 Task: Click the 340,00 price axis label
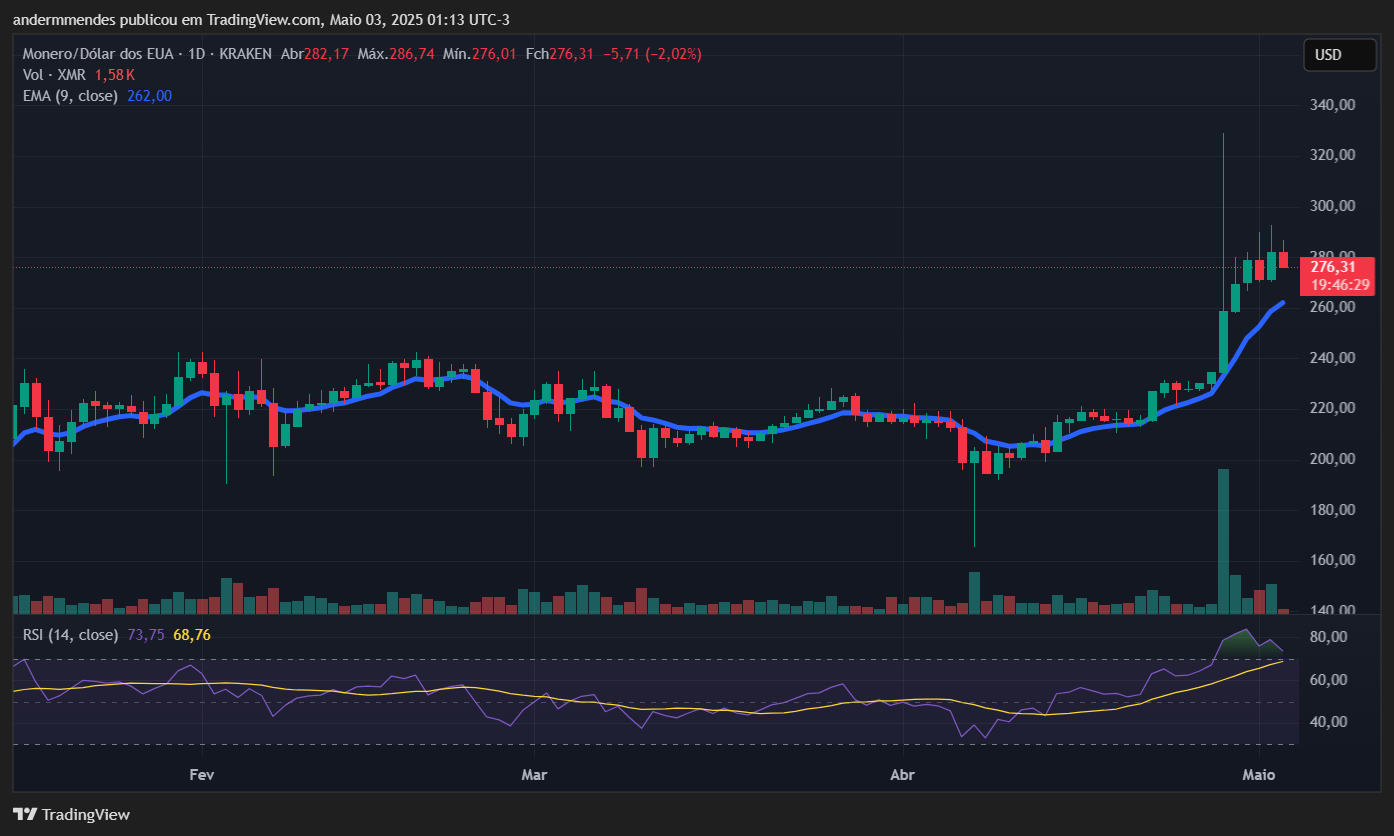click(x=1333, y=104)
